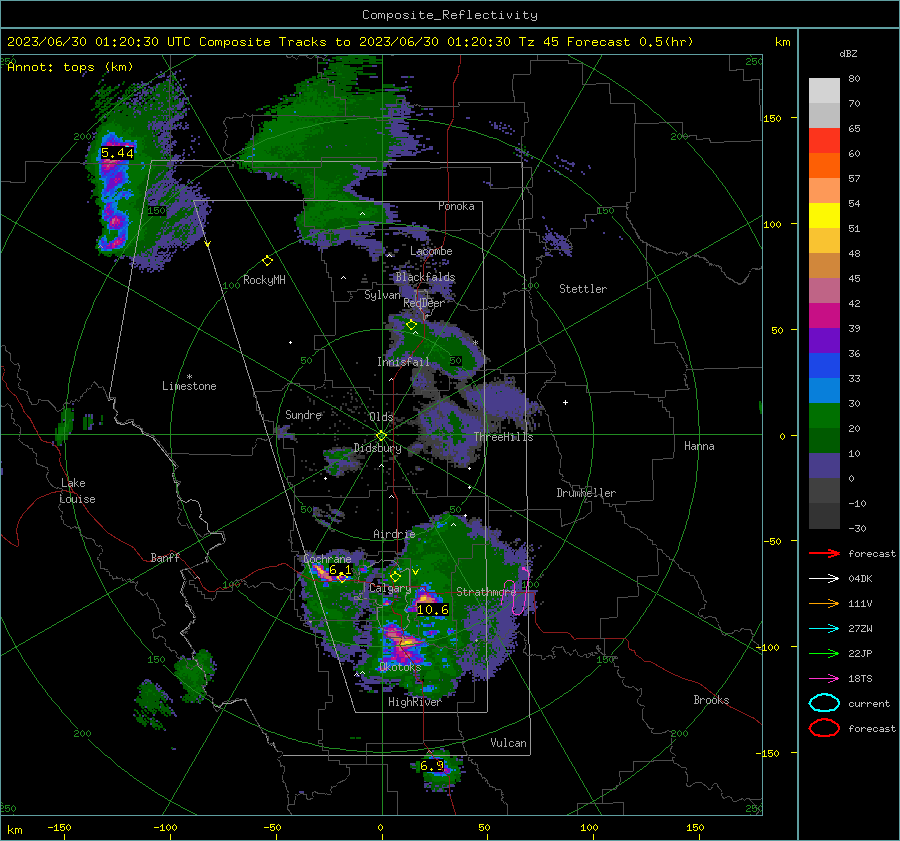
Task: Click the Strathmore city label
Action: (486, 592)
